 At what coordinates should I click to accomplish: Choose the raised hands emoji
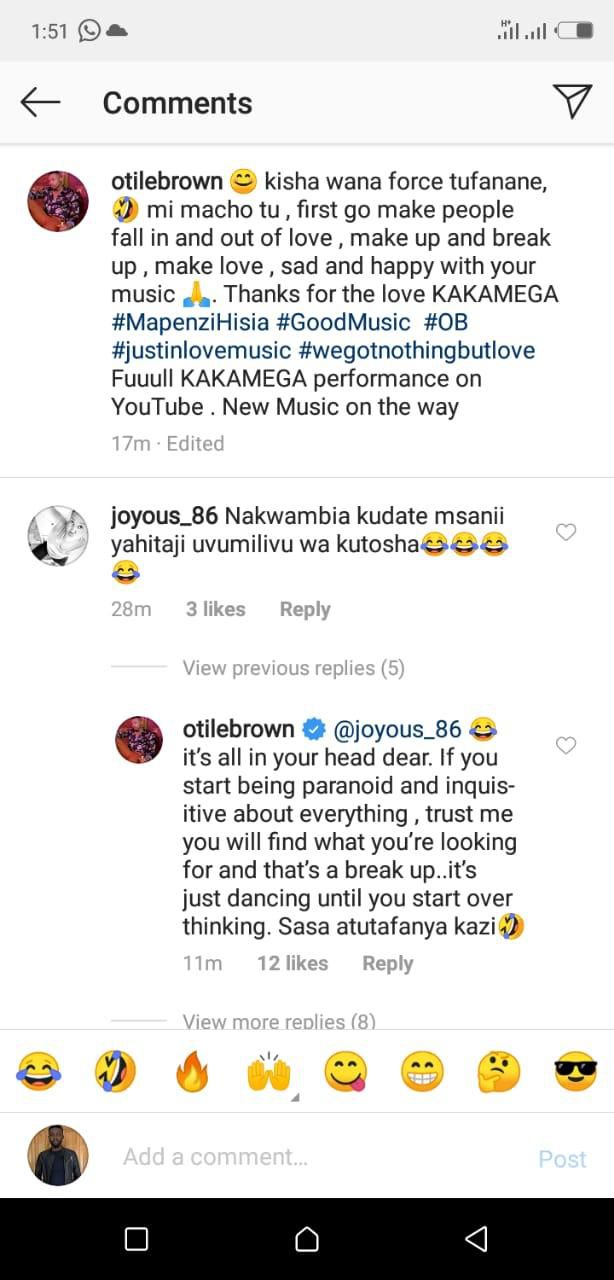pyautogui.click(x=268, y=1068)
